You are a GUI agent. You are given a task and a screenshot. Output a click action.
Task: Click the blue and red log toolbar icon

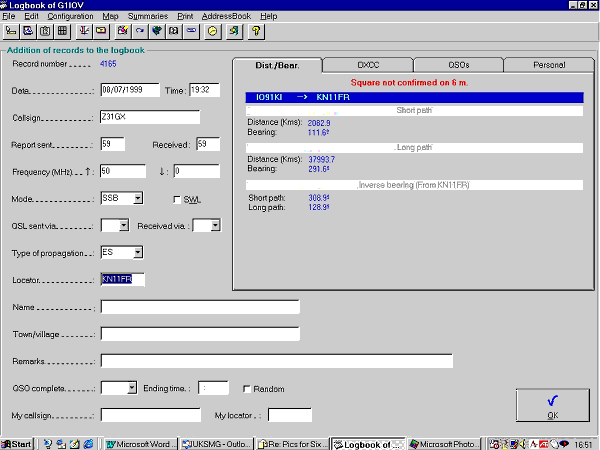click(x=28, y=31)
